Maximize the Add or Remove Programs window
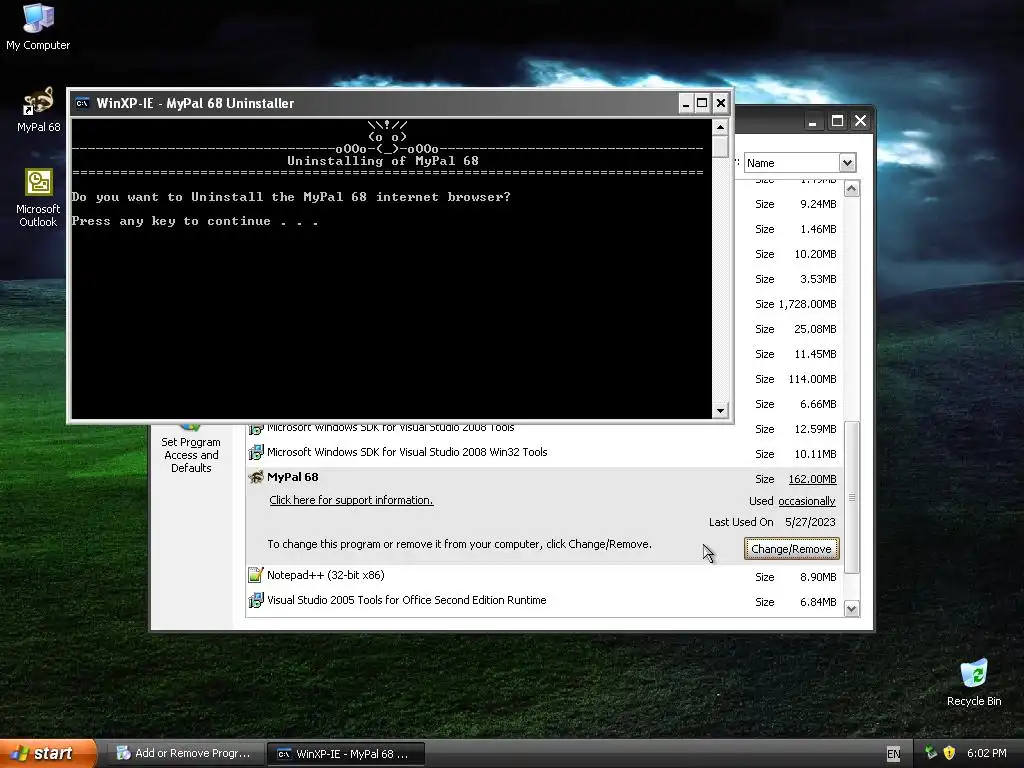The image size is (1024, 768). (837, 121)
